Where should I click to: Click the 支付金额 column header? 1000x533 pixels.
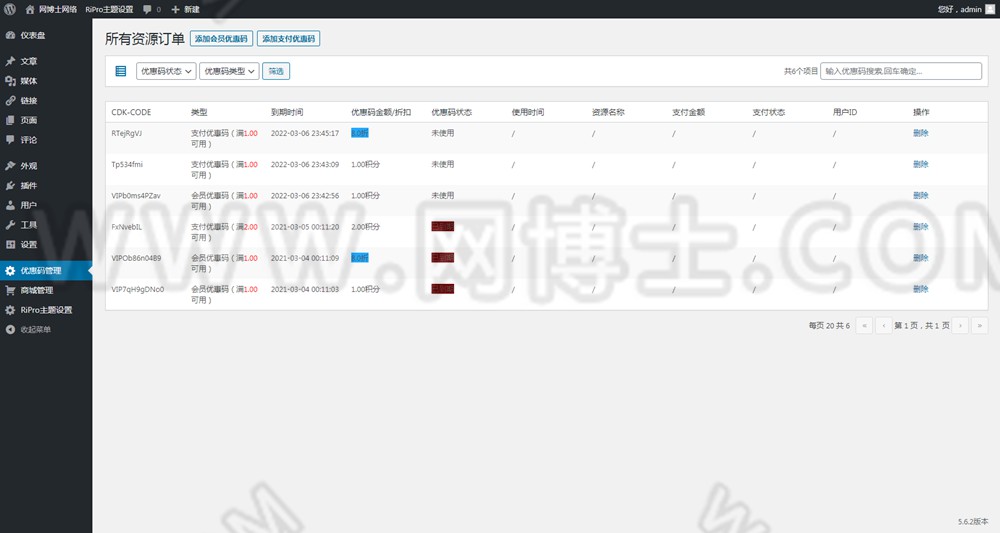tap(688, 112)
